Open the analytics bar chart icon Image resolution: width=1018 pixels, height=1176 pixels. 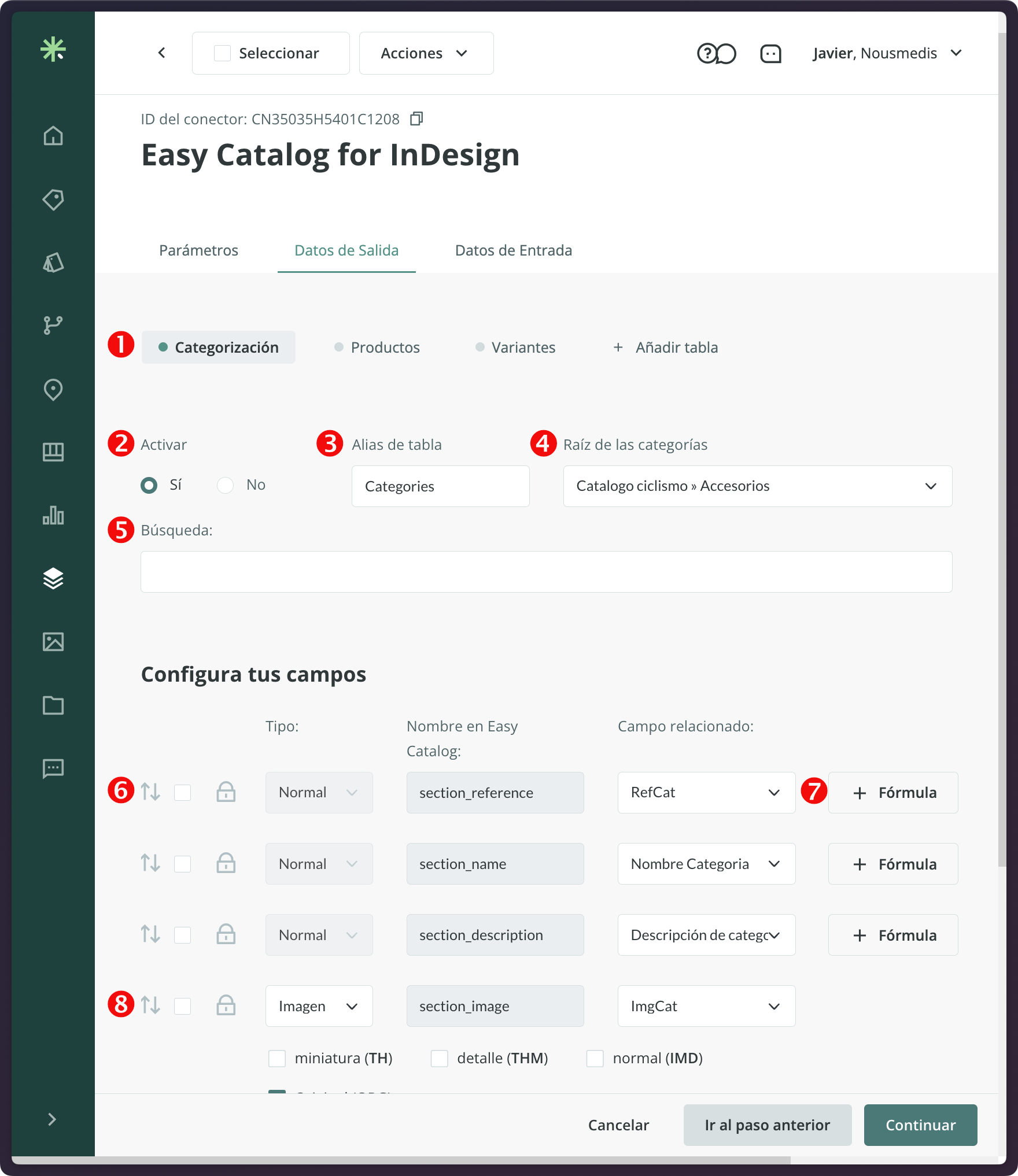coord(53,515)
